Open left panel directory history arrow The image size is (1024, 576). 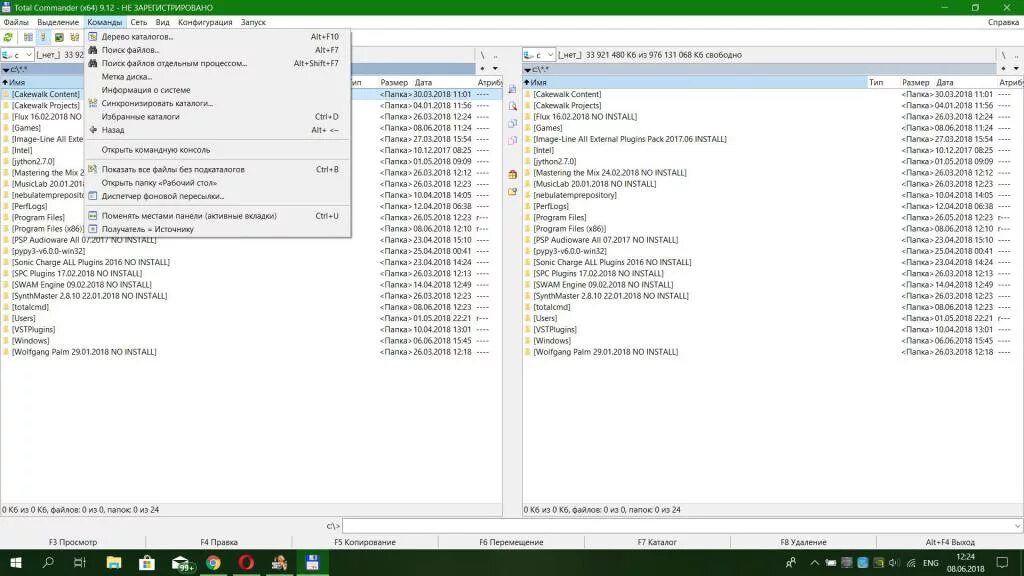495,69
